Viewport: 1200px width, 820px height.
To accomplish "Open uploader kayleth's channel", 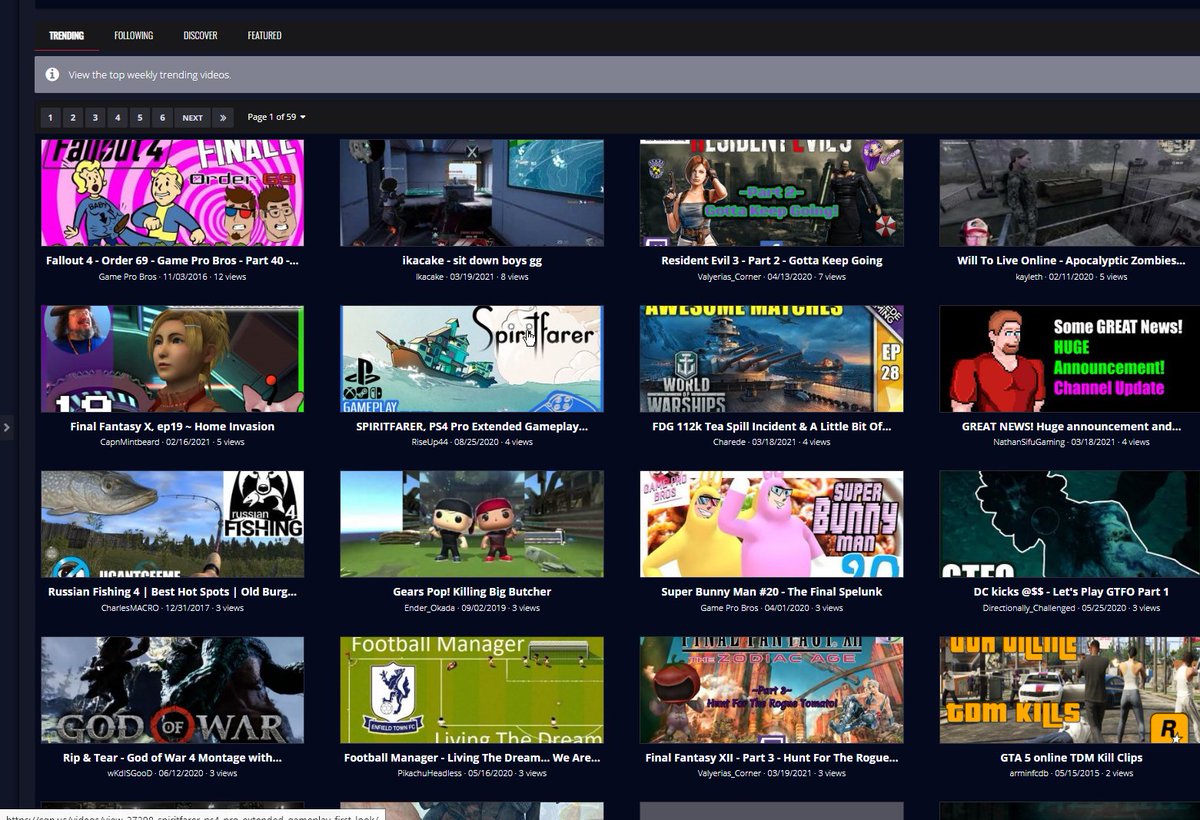I will [x=1029, y=276].
